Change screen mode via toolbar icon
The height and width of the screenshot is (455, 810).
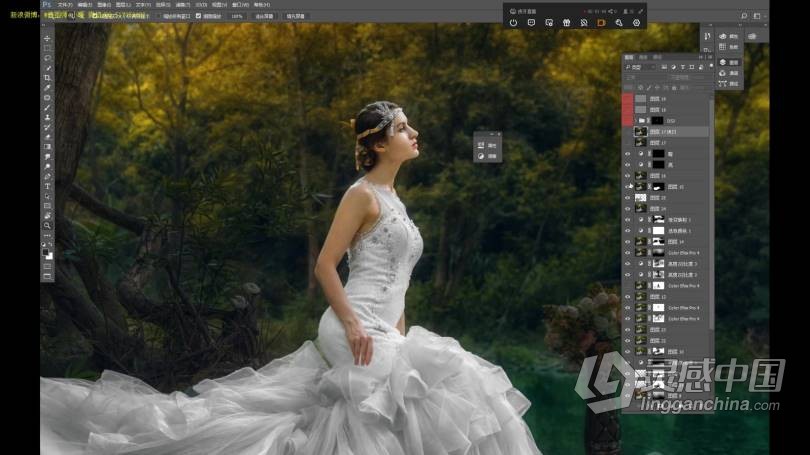point(47,276)
